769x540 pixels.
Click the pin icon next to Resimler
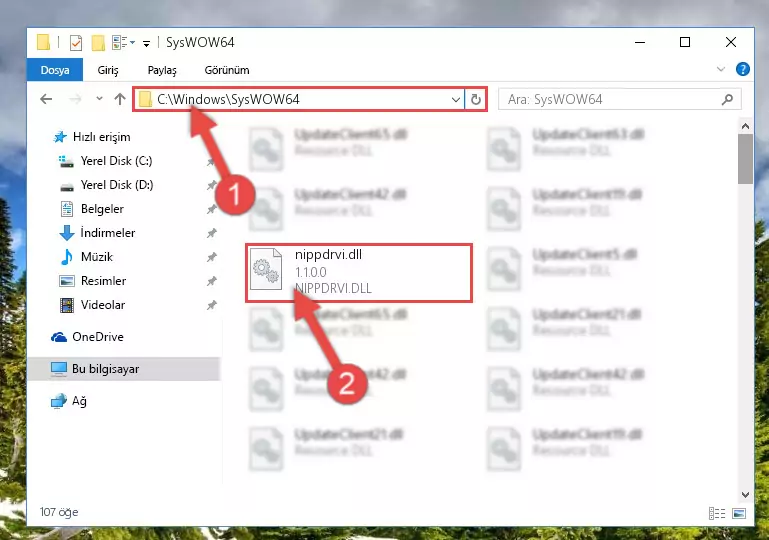click(x=211, y=281)
